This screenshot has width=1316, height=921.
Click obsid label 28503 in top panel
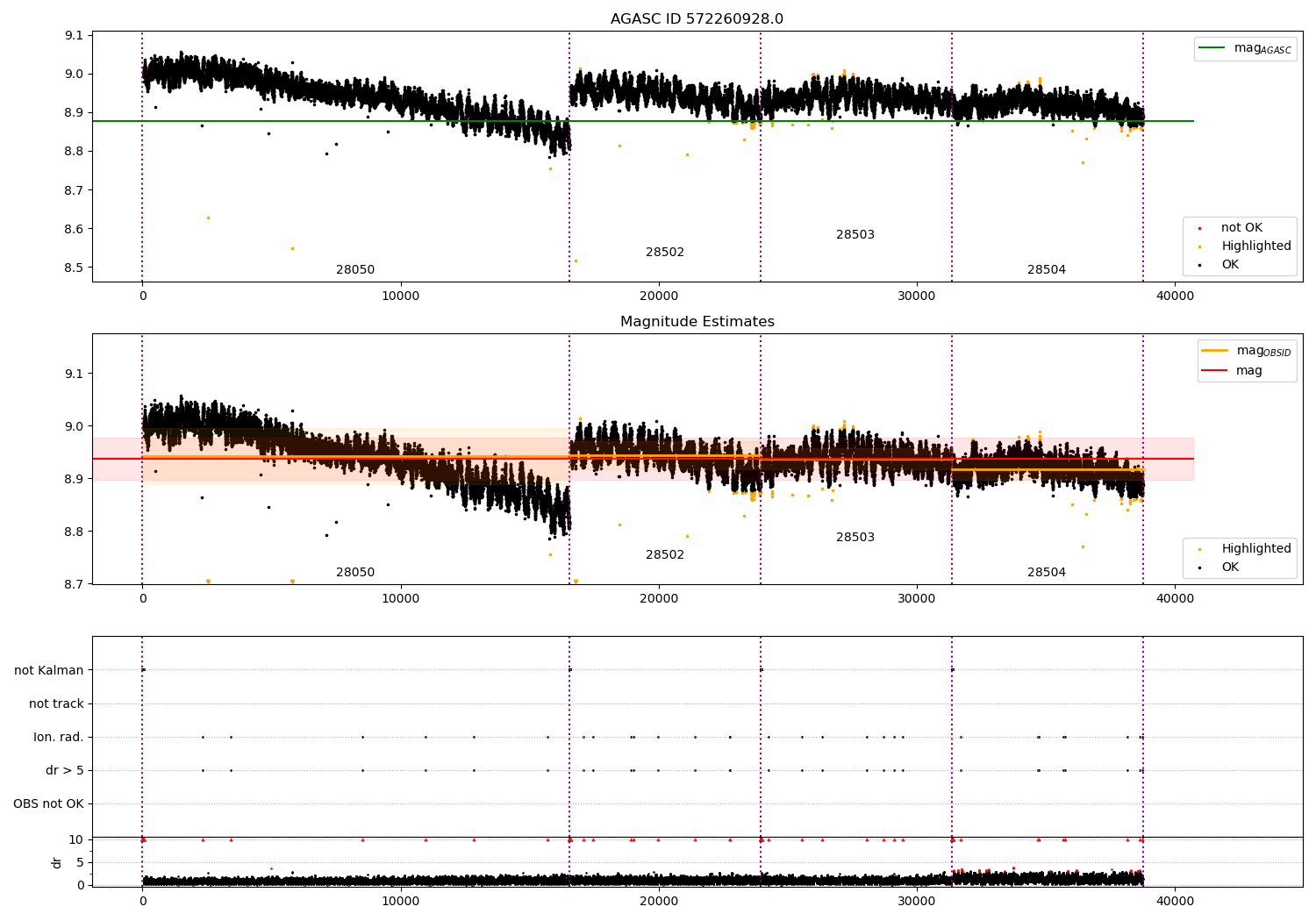pos(855,235)
